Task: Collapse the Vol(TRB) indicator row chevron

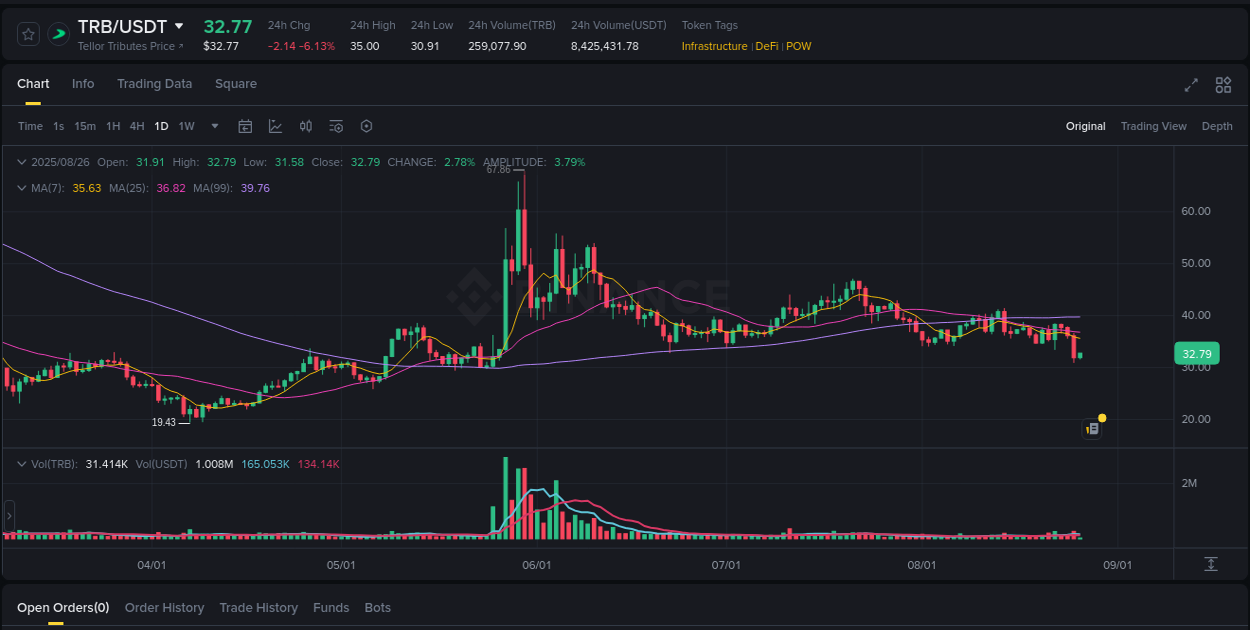Action: click(x=22, y=463)
